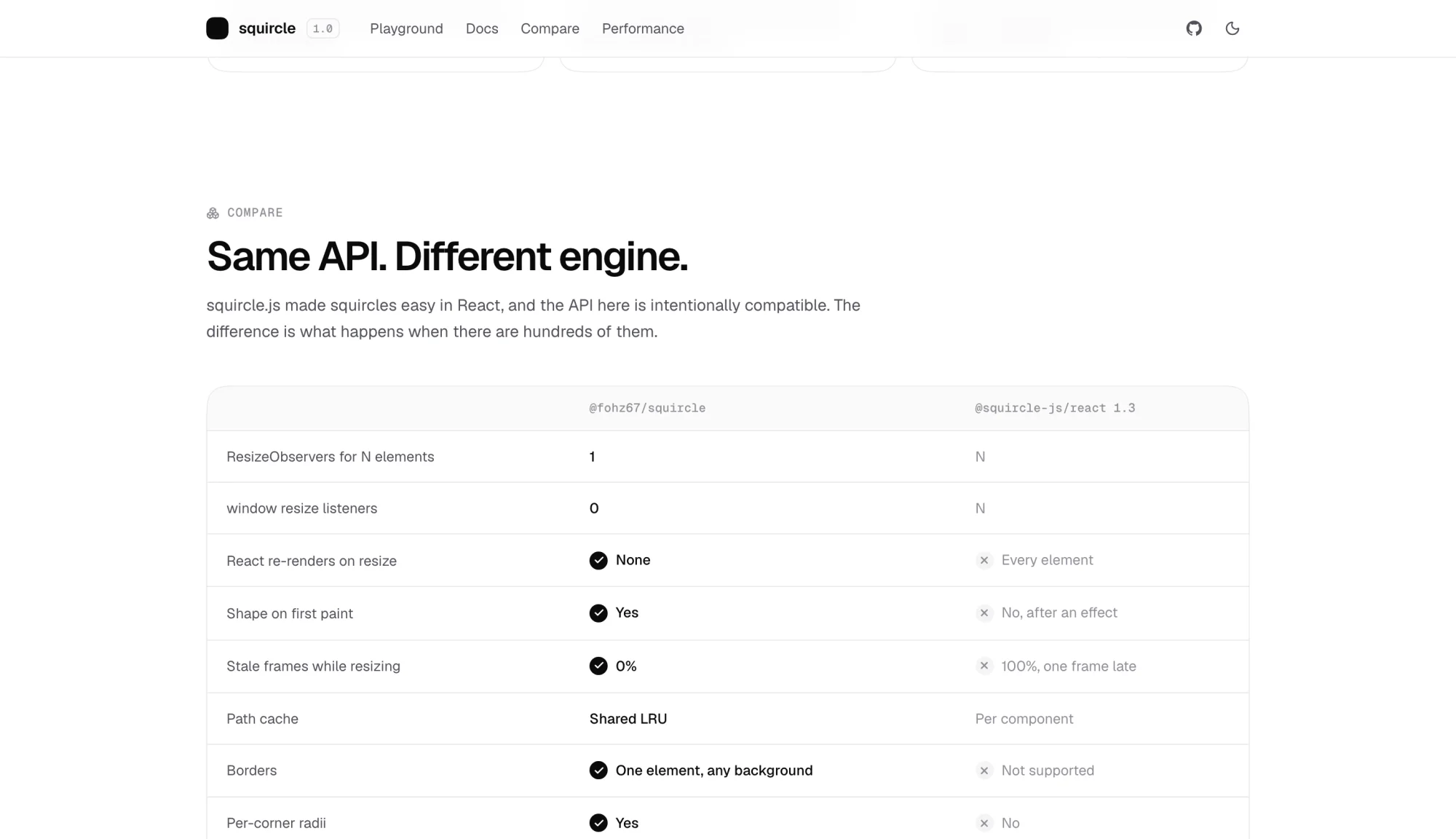Open the Playground nav item
This screenshot has width=1456, height=839.
tap(406, 28)
